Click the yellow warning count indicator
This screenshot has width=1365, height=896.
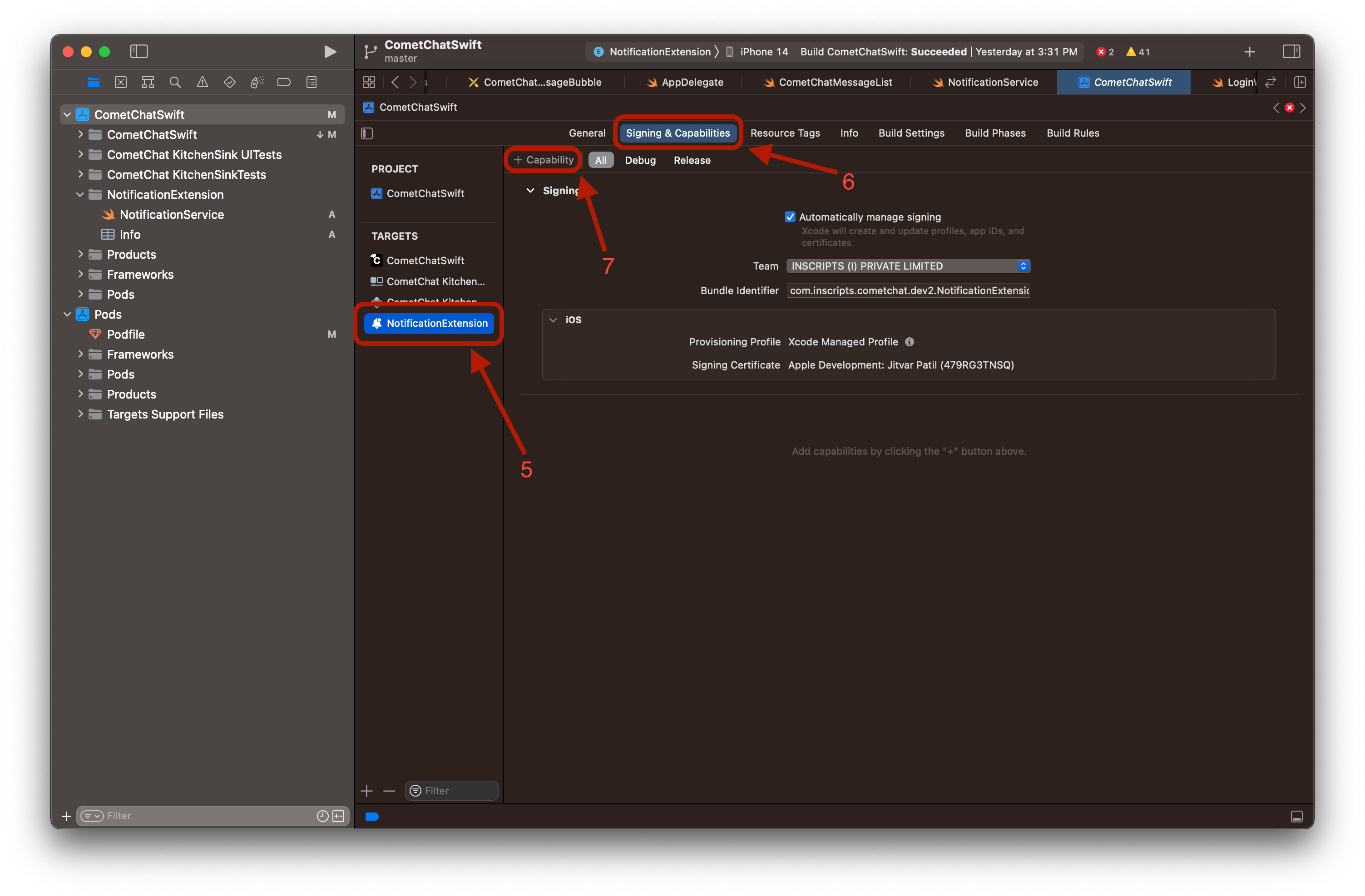point(1138,52)
